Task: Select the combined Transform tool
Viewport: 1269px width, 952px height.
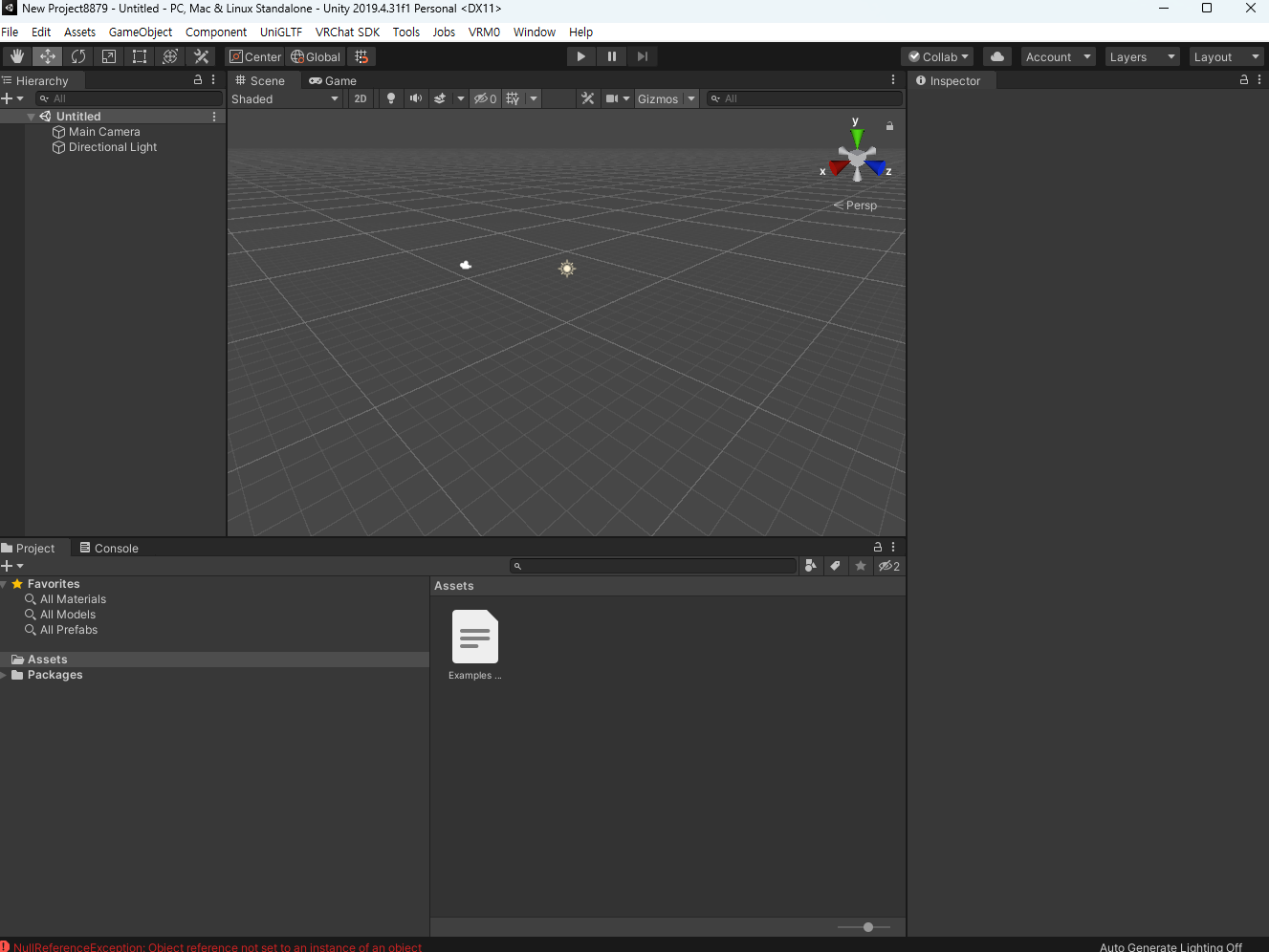Action: click(169, 56)
